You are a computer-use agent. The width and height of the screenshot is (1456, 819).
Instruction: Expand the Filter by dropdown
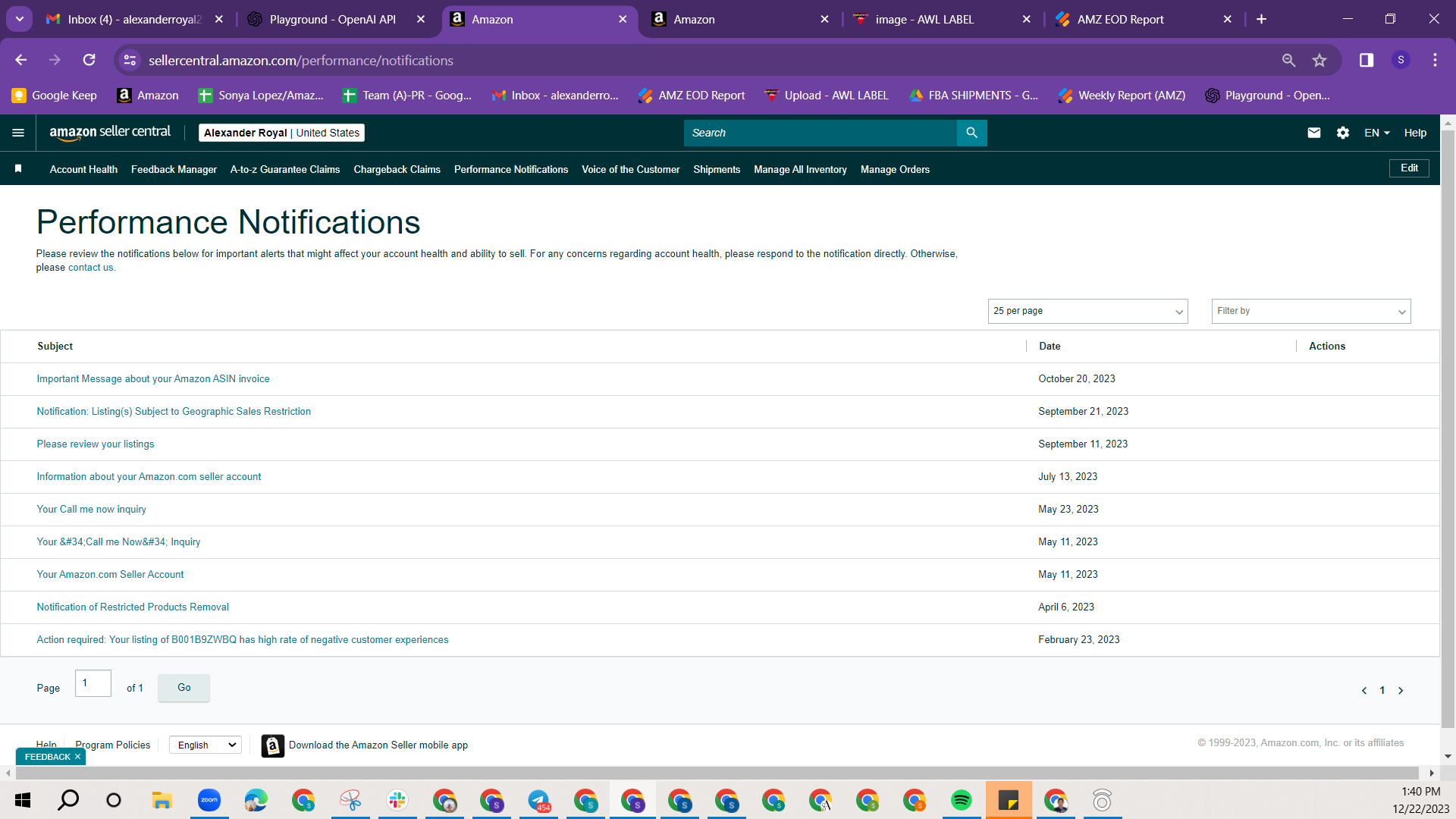[1310, 311]
